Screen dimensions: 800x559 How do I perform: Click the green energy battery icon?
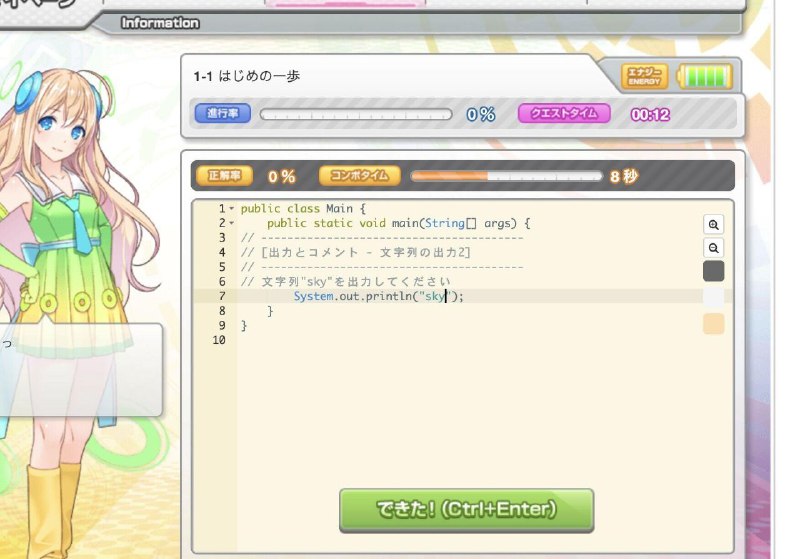(705, 77)
